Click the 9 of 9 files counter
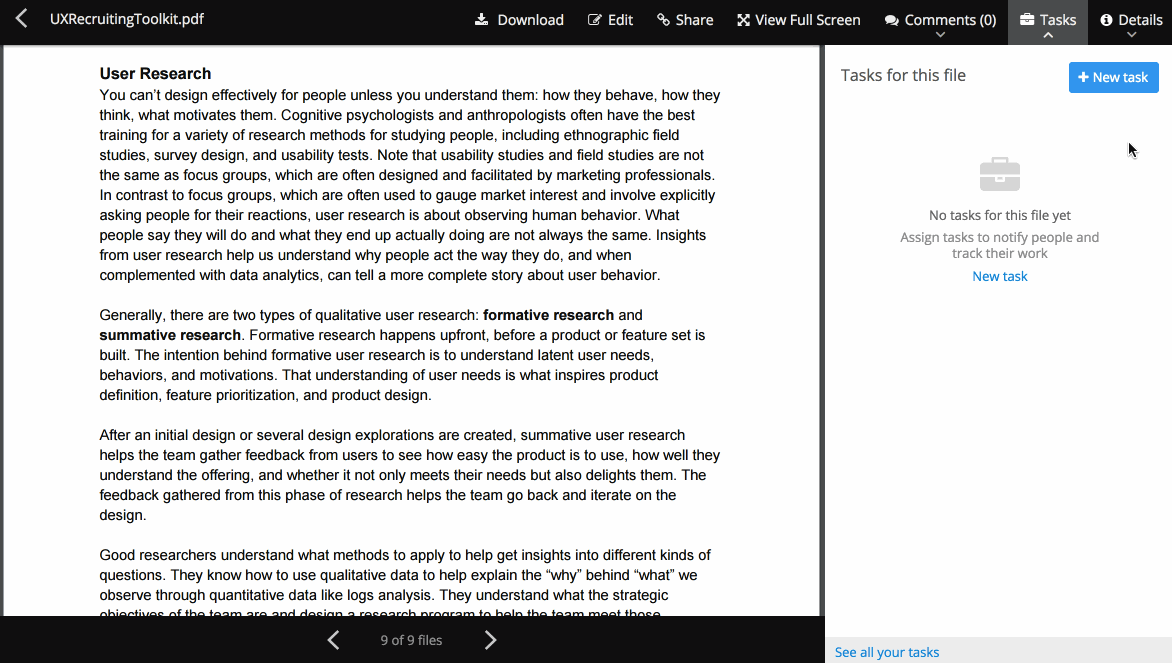The image size is (1172, 663). click(411, 640)
